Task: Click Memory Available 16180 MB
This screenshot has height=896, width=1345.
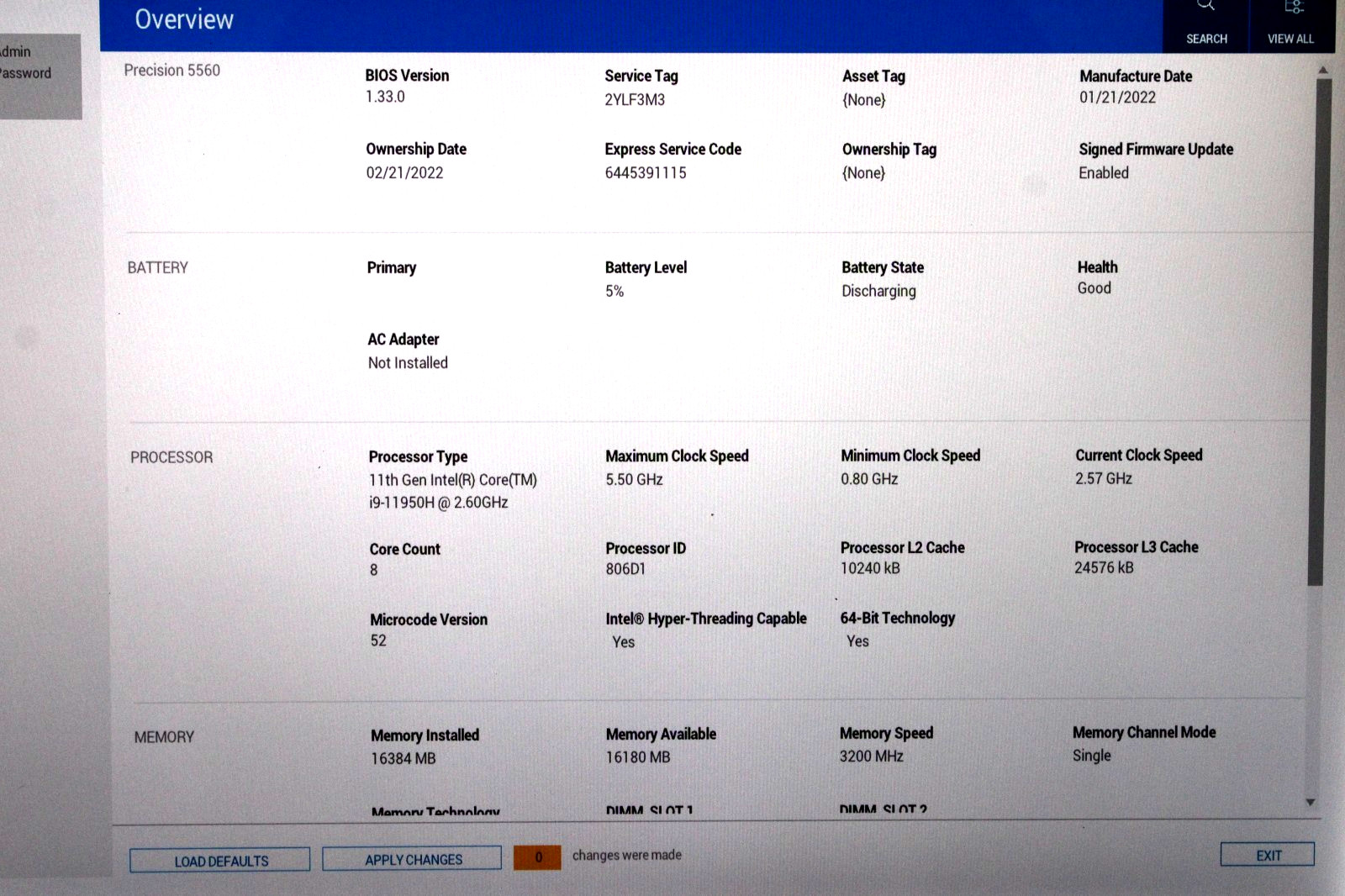Action: point(638,757)
